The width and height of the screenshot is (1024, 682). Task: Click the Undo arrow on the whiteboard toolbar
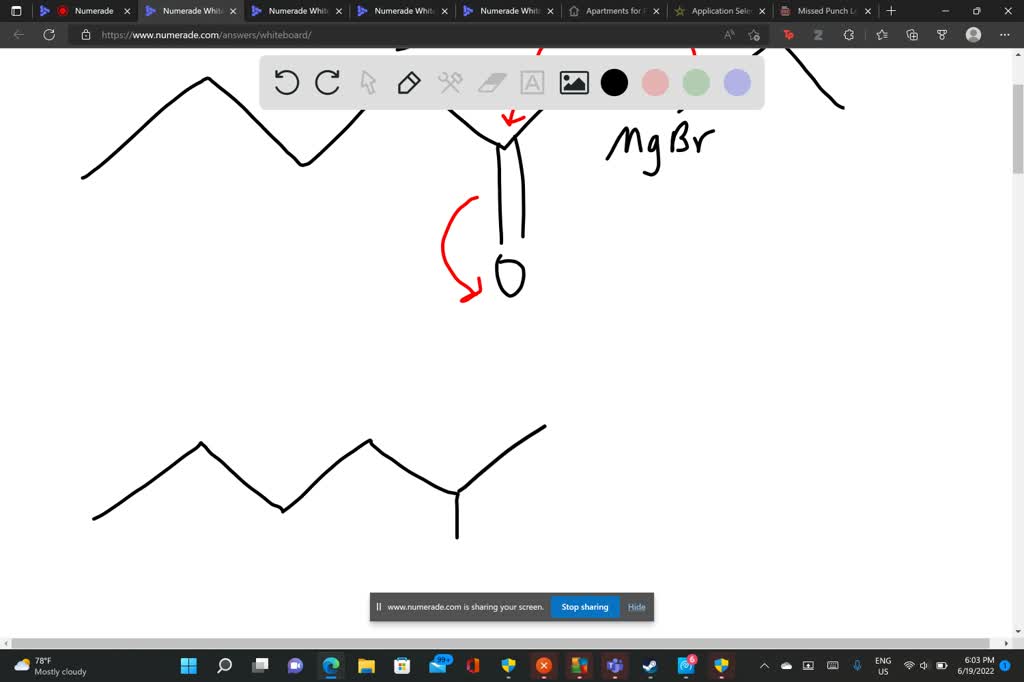click(287, 83)
